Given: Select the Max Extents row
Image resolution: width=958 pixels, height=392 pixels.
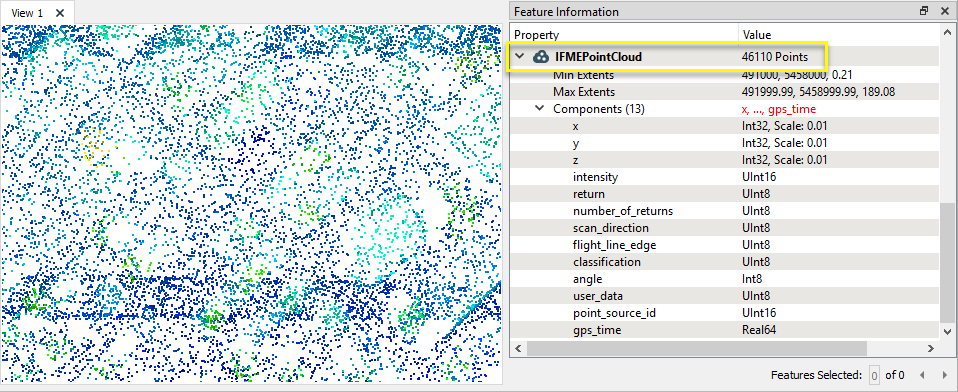Looking at the screenshot, I should (725, 92).
